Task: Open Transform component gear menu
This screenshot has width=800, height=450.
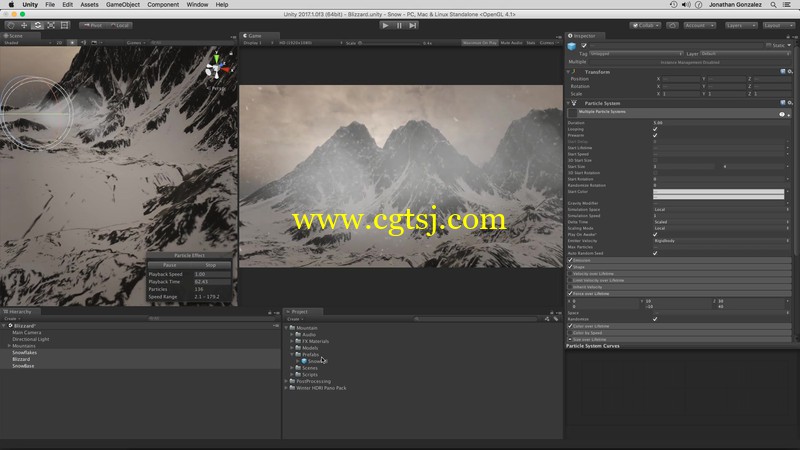Action: coord(790,72)
